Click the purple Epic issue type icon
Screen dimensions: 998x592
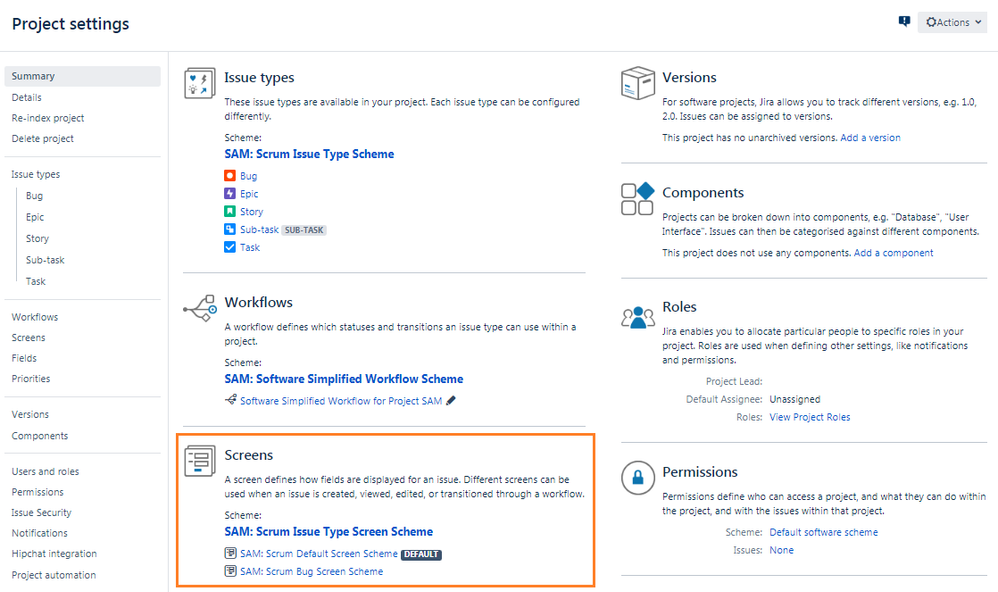230,193
